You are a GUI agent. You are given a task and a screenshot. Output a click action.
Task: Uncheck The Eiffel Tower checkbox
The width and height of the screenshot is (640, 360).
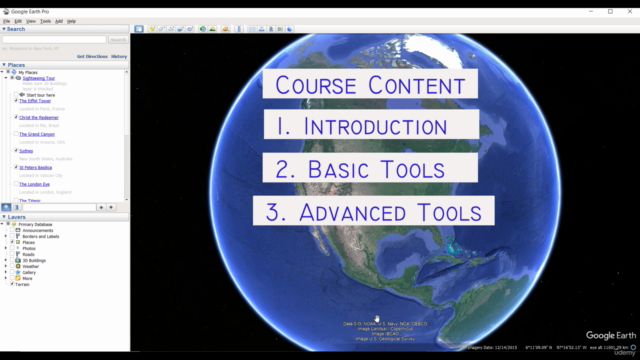point(16,100)
